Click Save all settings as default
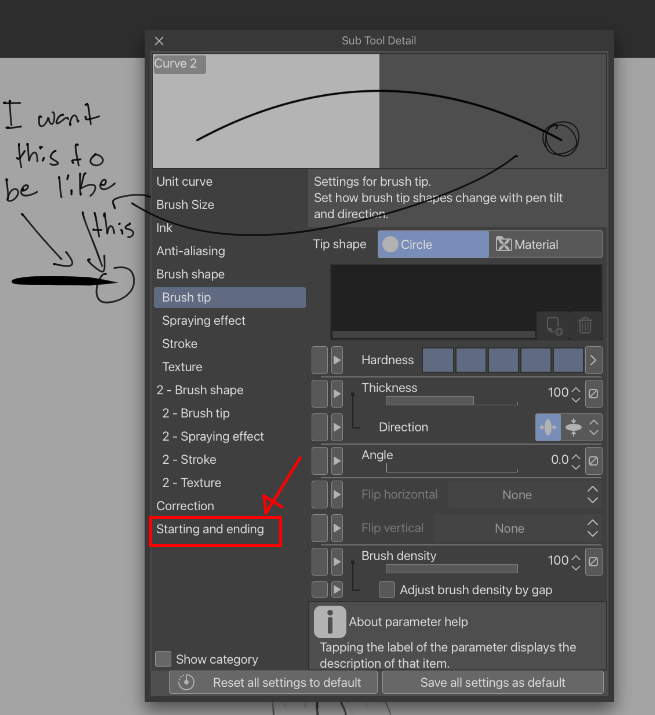Image resolution: width=655 pixels, height=715 pixels. [492, 683]
